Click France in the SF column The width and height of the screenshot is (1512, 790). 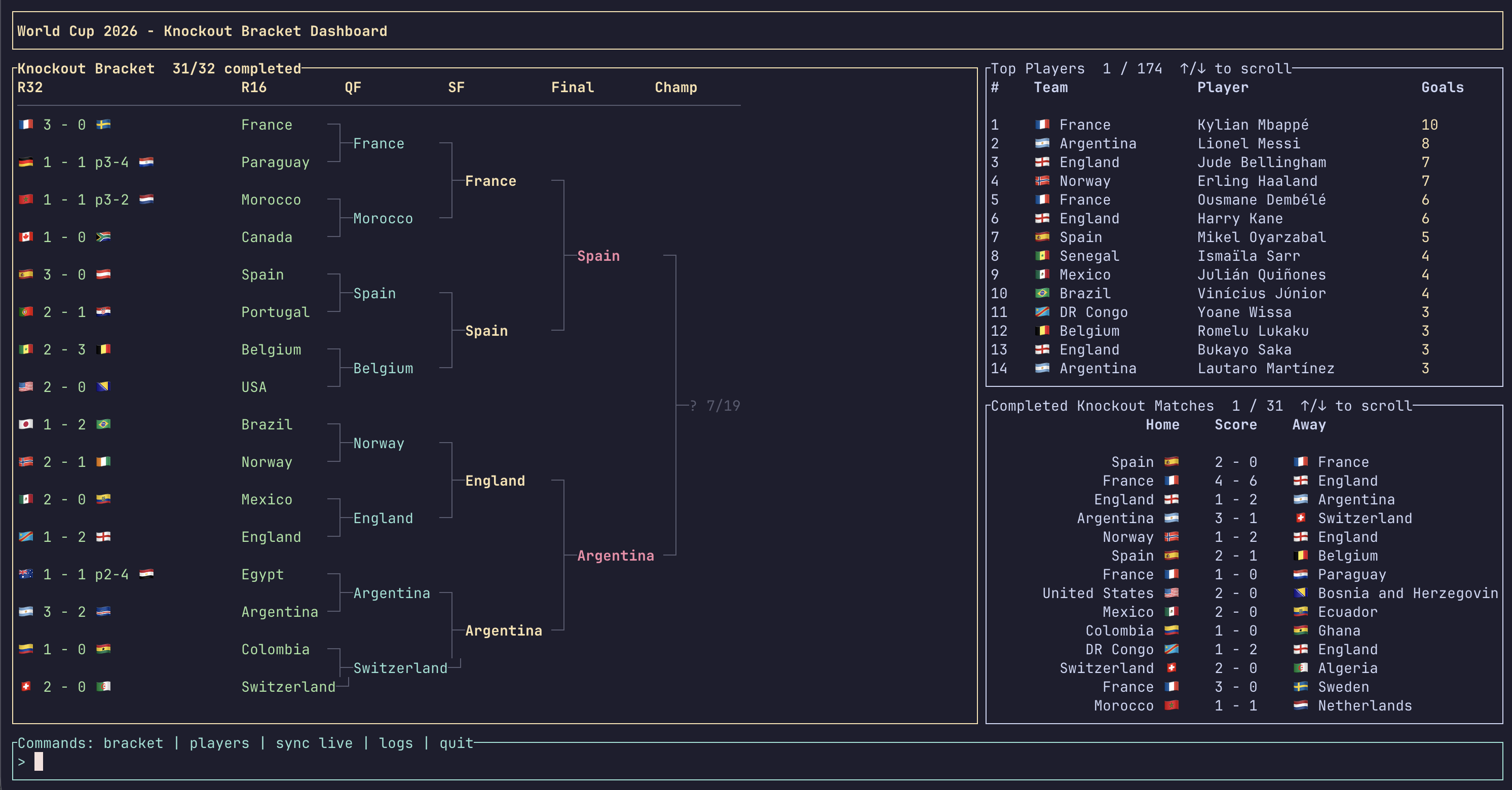pos(490,181)
